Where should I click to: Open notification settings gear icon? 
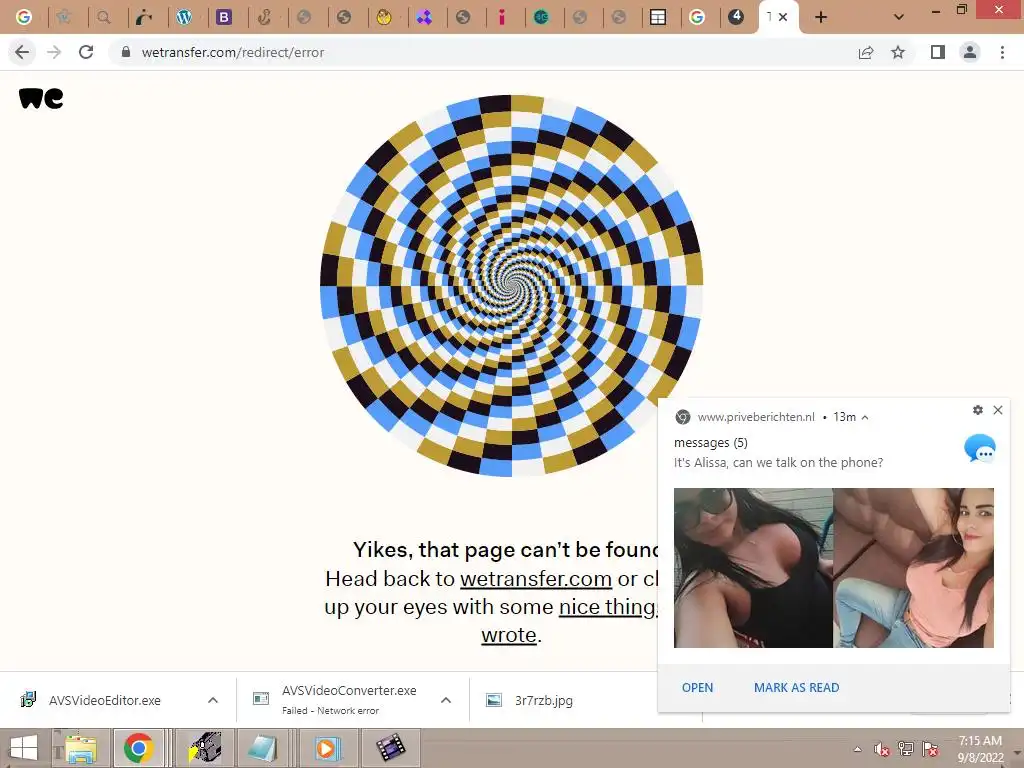(x=978, y=410)
